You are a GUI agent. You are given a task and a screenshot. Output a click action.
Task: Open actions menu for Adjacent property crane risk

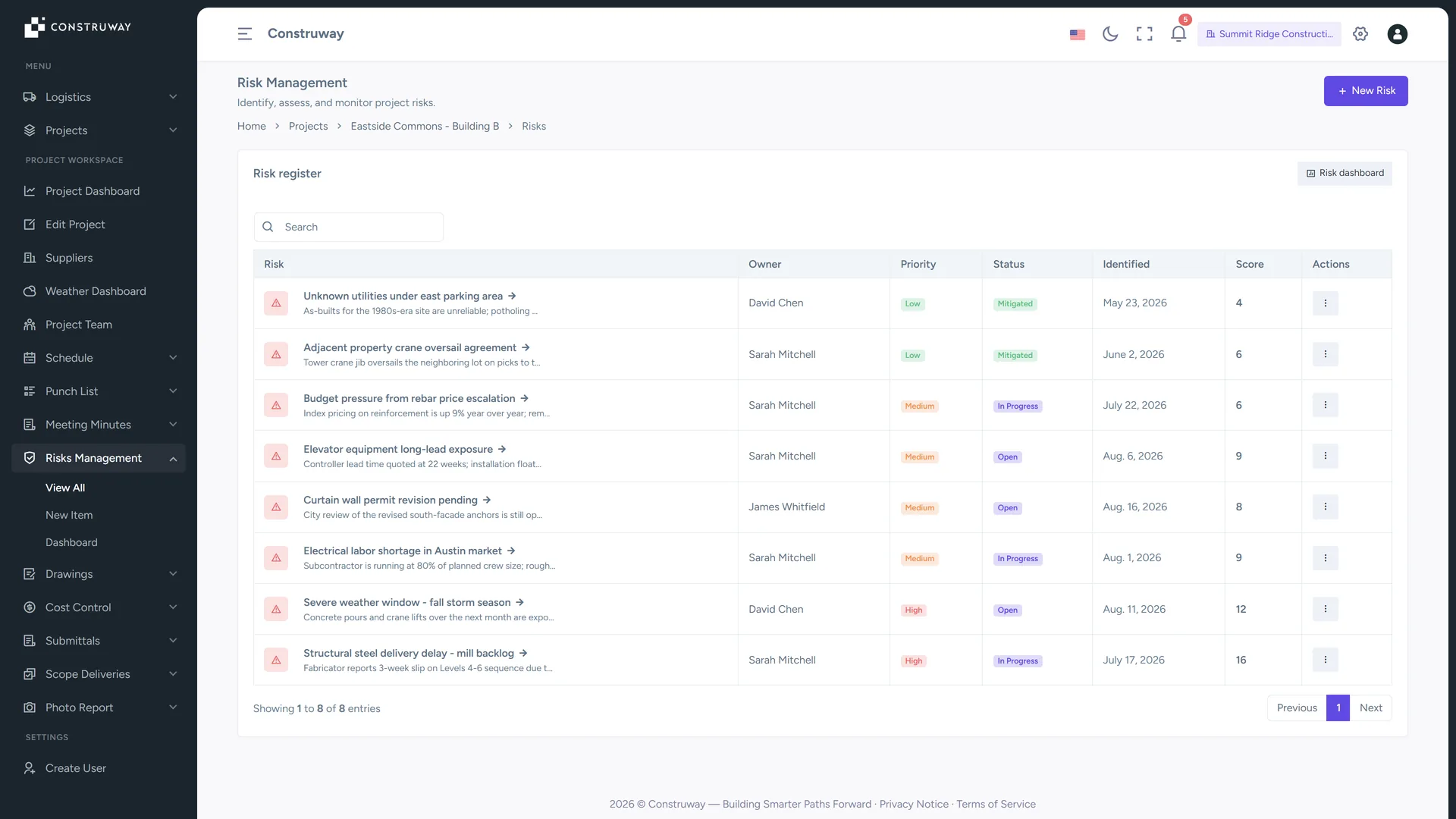pos(1325,354)
